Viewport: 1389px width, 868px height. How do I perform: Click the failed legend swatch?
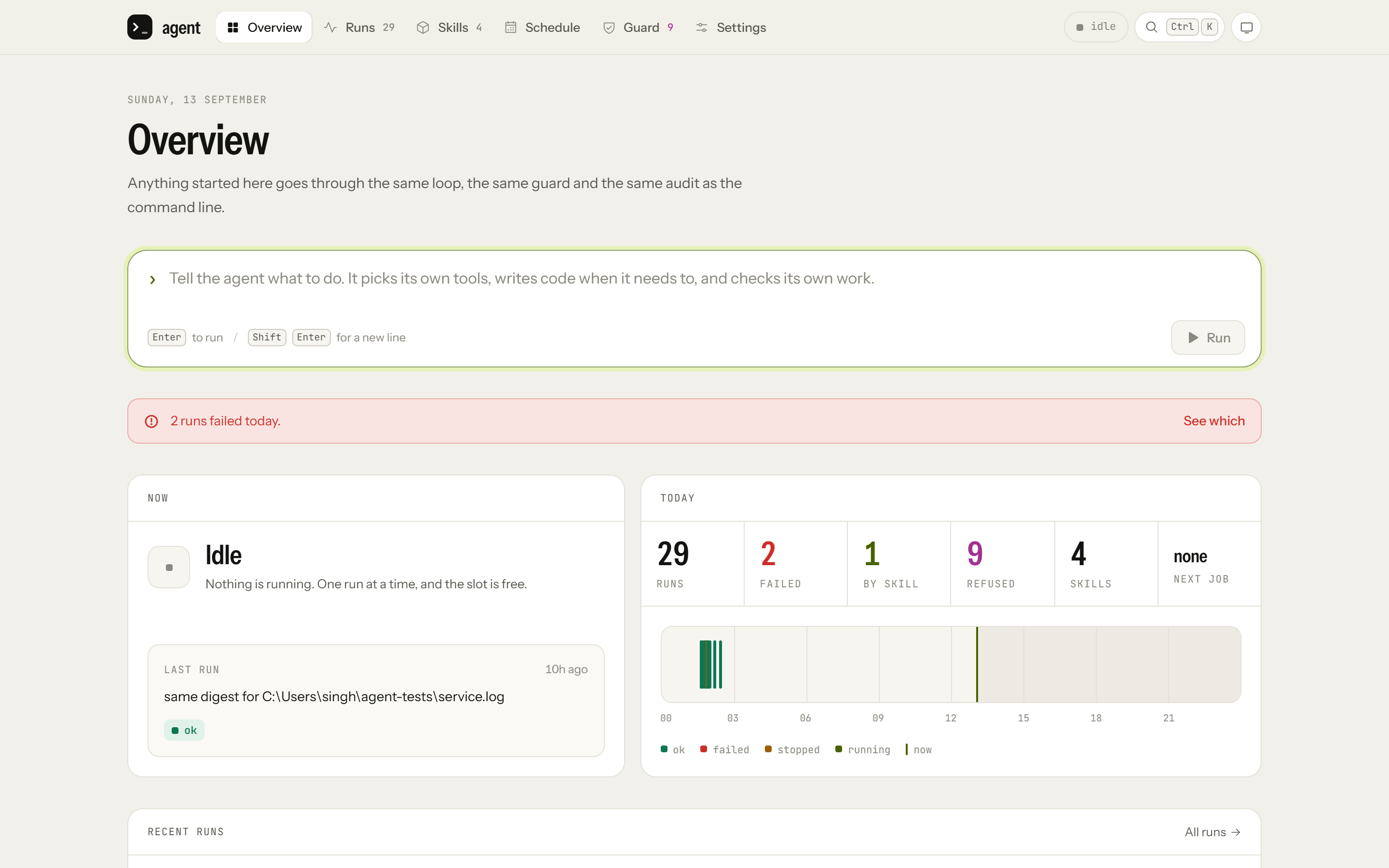click(x=704, y=749)
